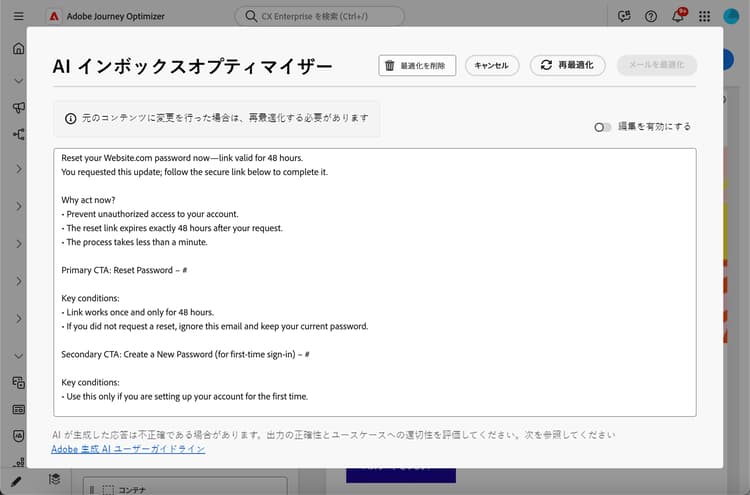
Task: Open the sidebar panel icon below the Use this only line
Action: 19,409
